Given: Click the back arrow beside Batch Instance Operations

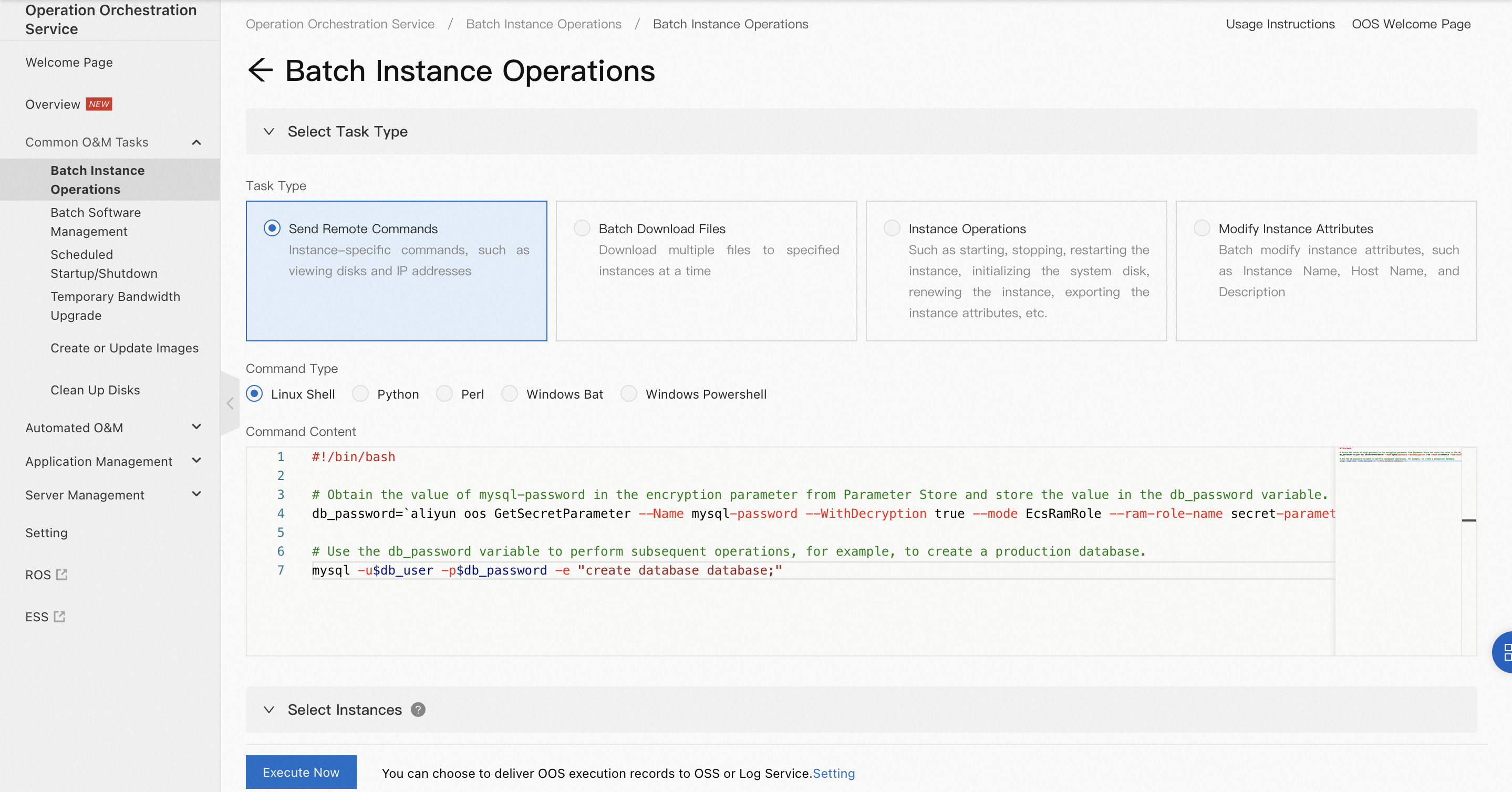Looking at the screenshot, I should [261, 70].
